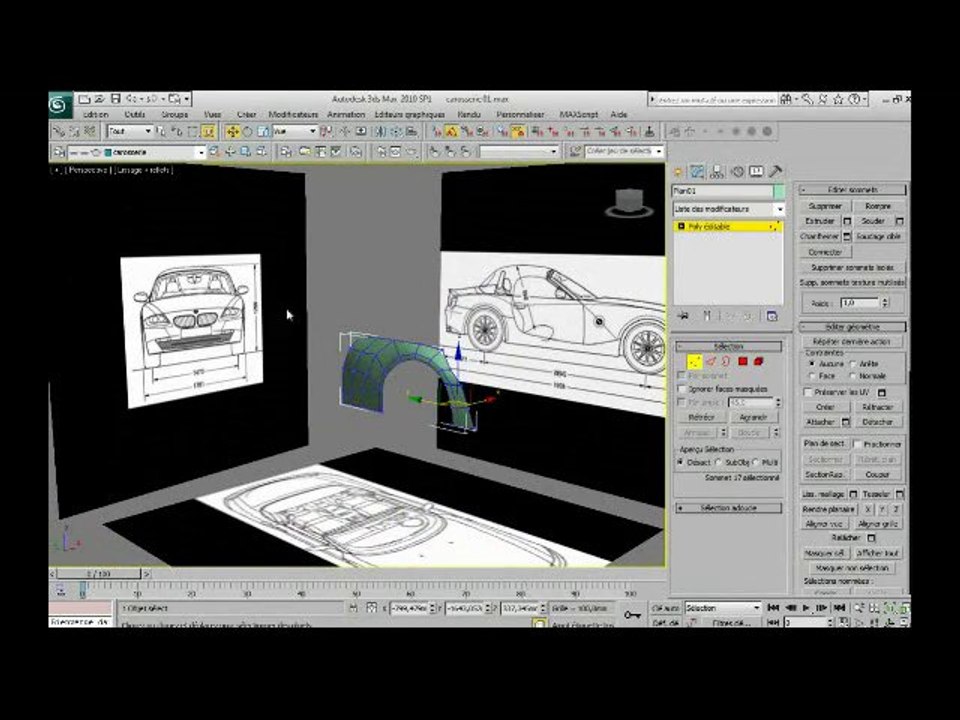Open Souder settings box
960x720 pixels.
coord(899,221)
